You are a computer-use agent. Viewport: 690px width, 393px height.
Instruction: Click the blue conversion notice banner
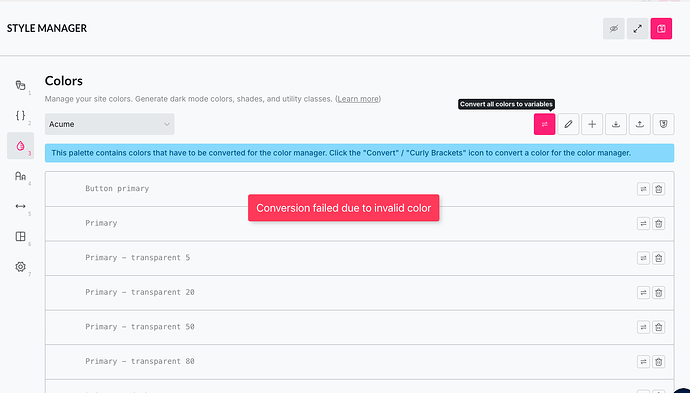(359, 153)
